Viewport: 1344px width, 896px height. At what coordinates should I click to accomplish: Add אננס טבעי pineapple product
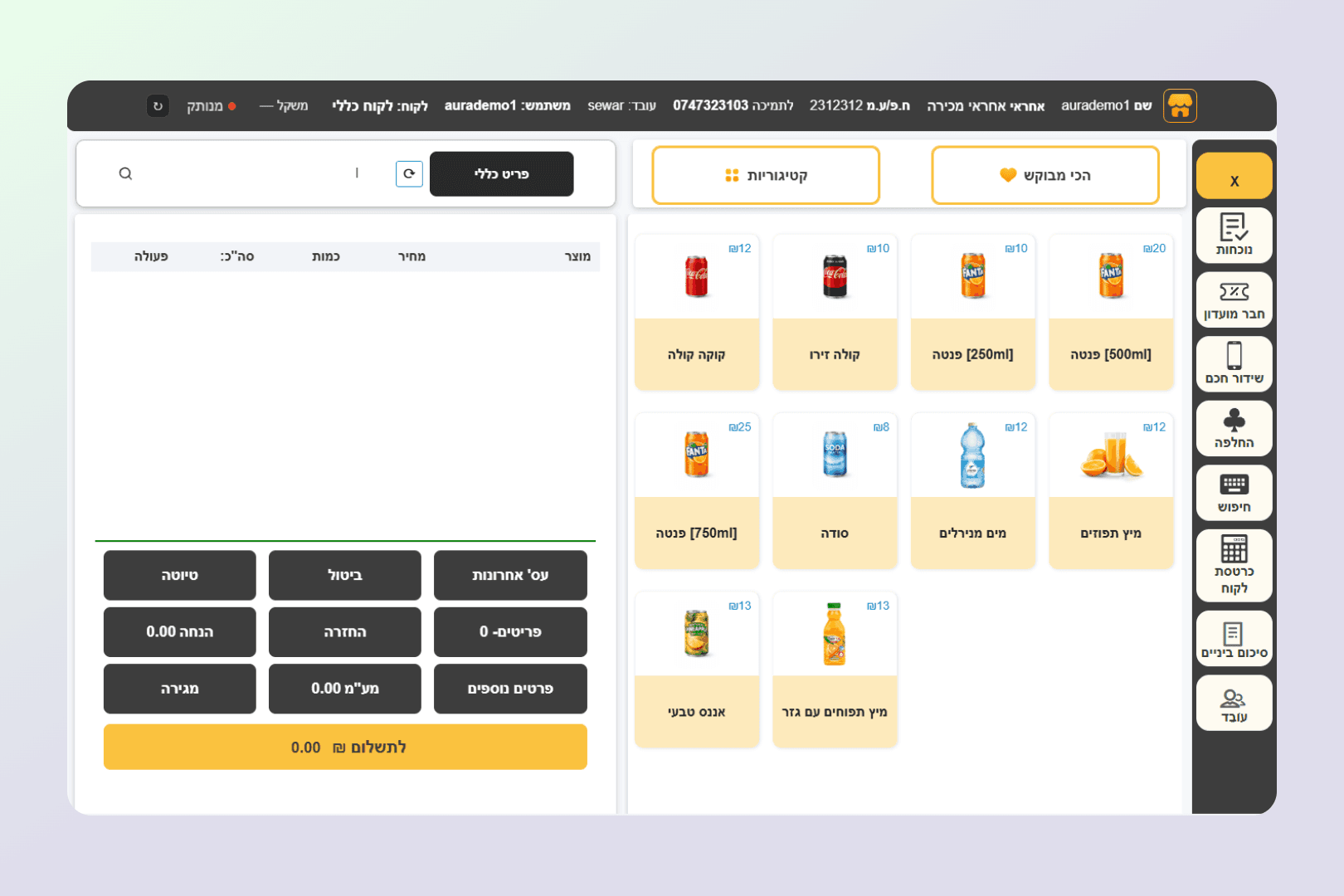point(697,670)
